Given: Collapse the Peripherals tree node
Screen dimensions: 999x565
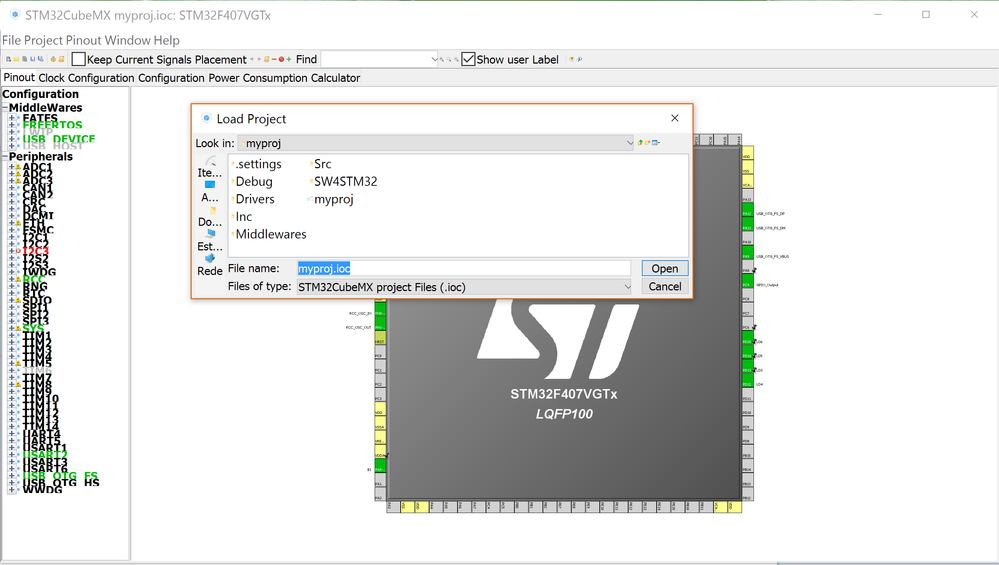Looking at the screenshot, I should [x=5, y=156].
